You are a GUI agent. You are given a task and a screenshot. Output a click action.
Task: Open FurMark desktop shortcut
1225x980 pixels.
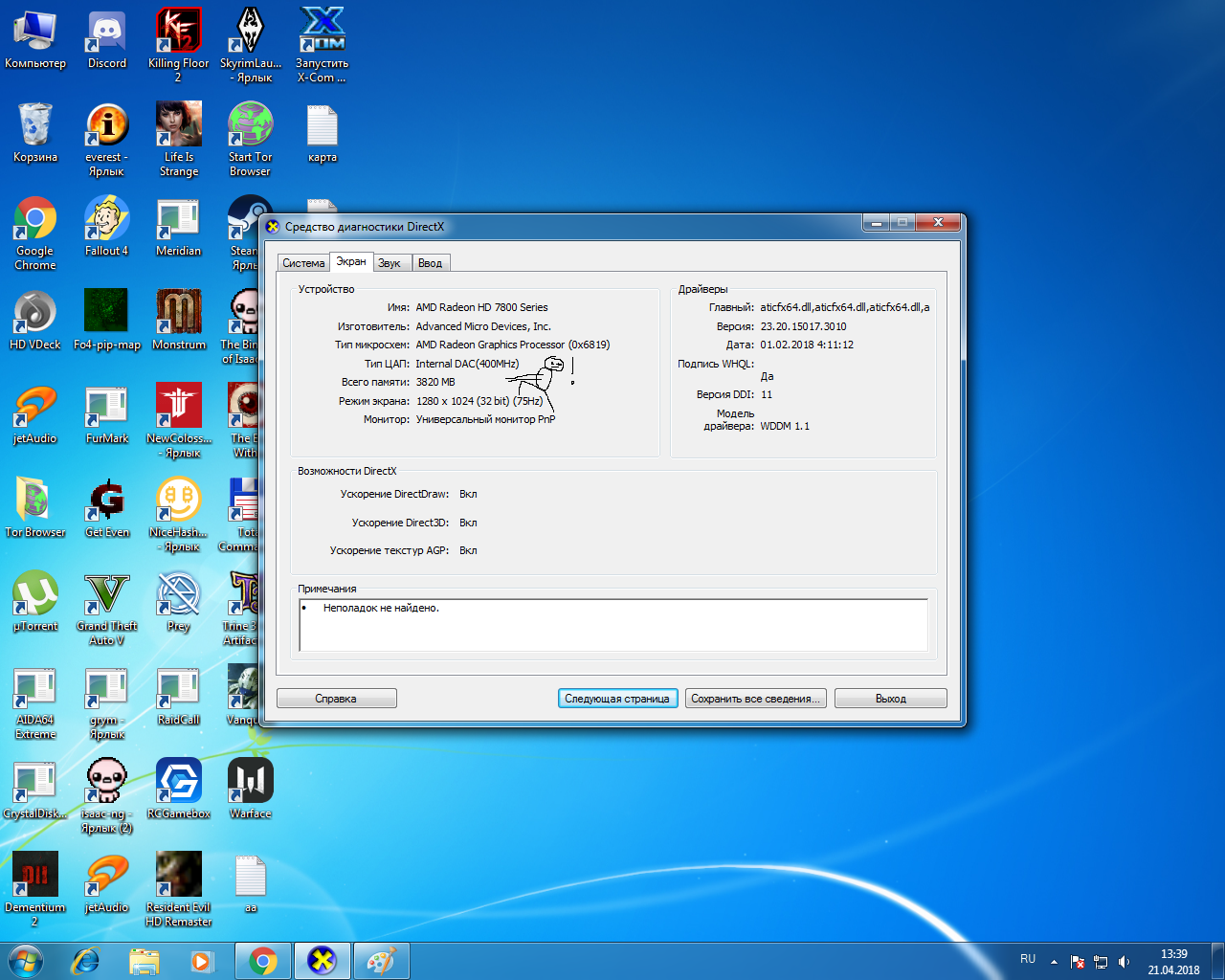point(107,413)
